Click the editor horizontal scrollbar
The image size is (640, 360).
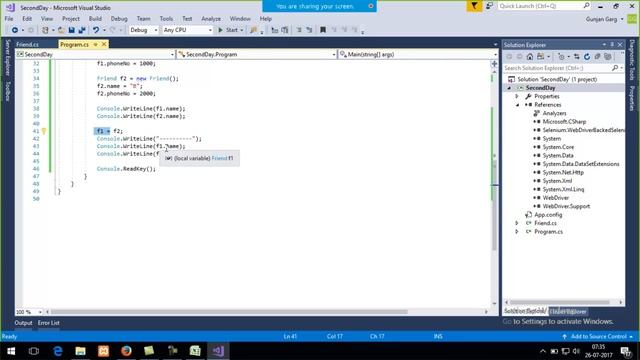pos(229,312)
